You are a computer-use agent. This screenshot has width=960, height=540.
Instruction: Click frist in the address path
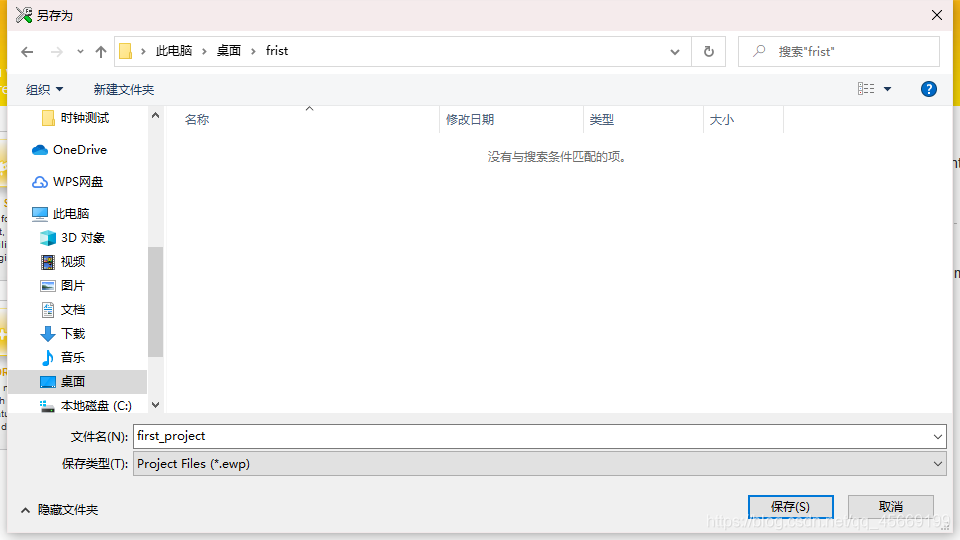click(x=277, y=51)
